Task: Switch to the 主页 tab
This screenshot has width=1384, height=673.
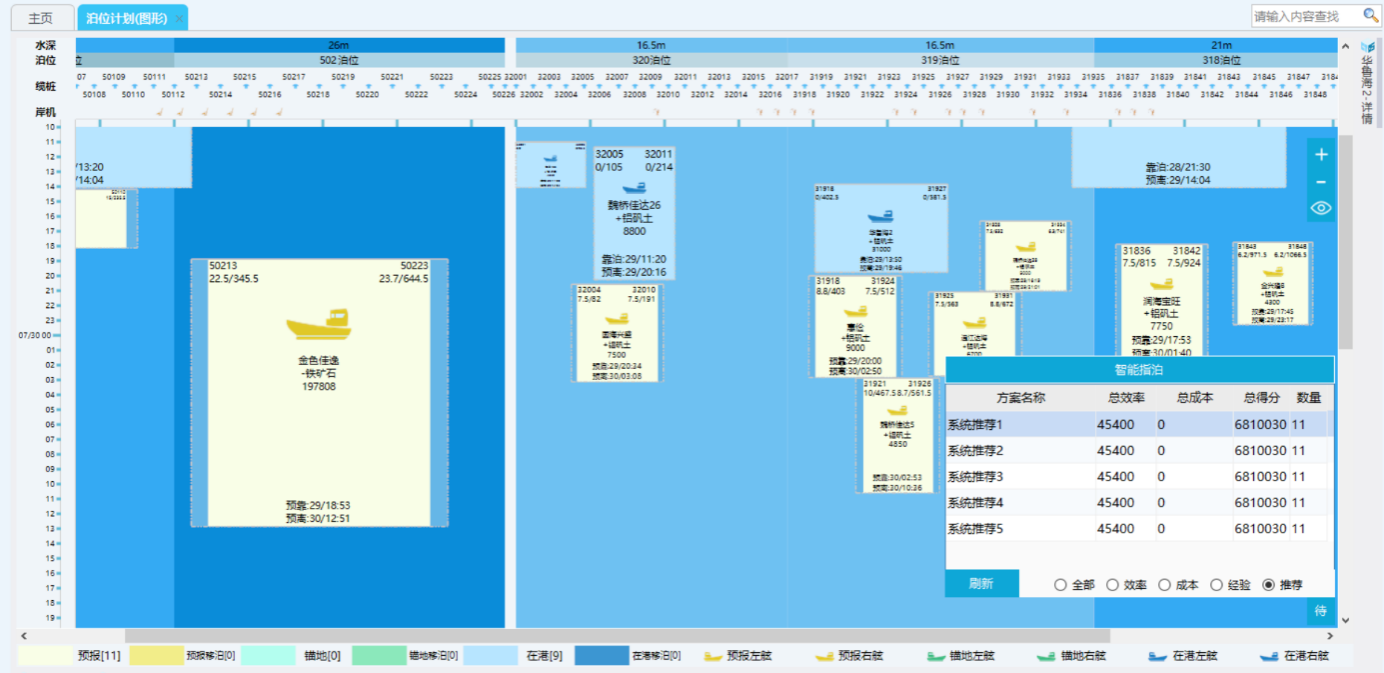Action: tap(40, 19)
